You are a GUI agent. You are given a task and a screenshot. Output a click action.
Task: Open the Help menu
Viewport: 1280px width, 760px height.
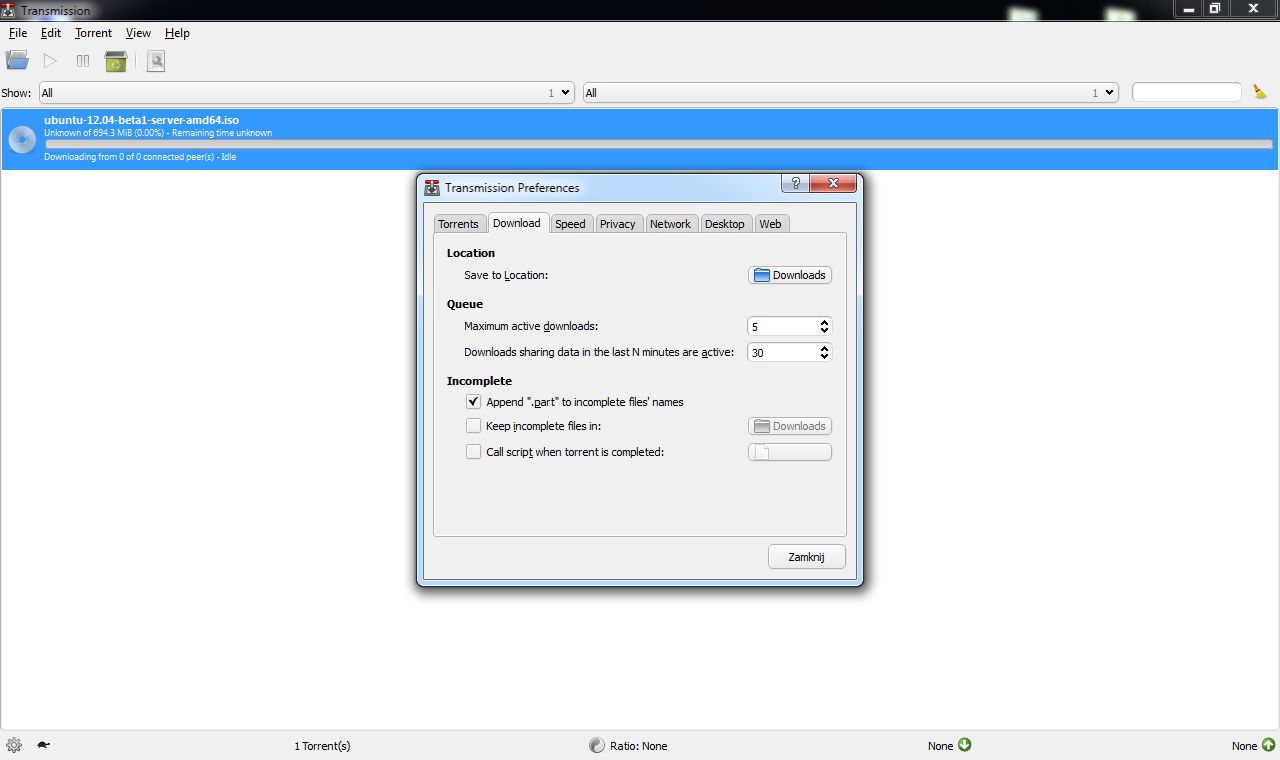pos(177,33)
